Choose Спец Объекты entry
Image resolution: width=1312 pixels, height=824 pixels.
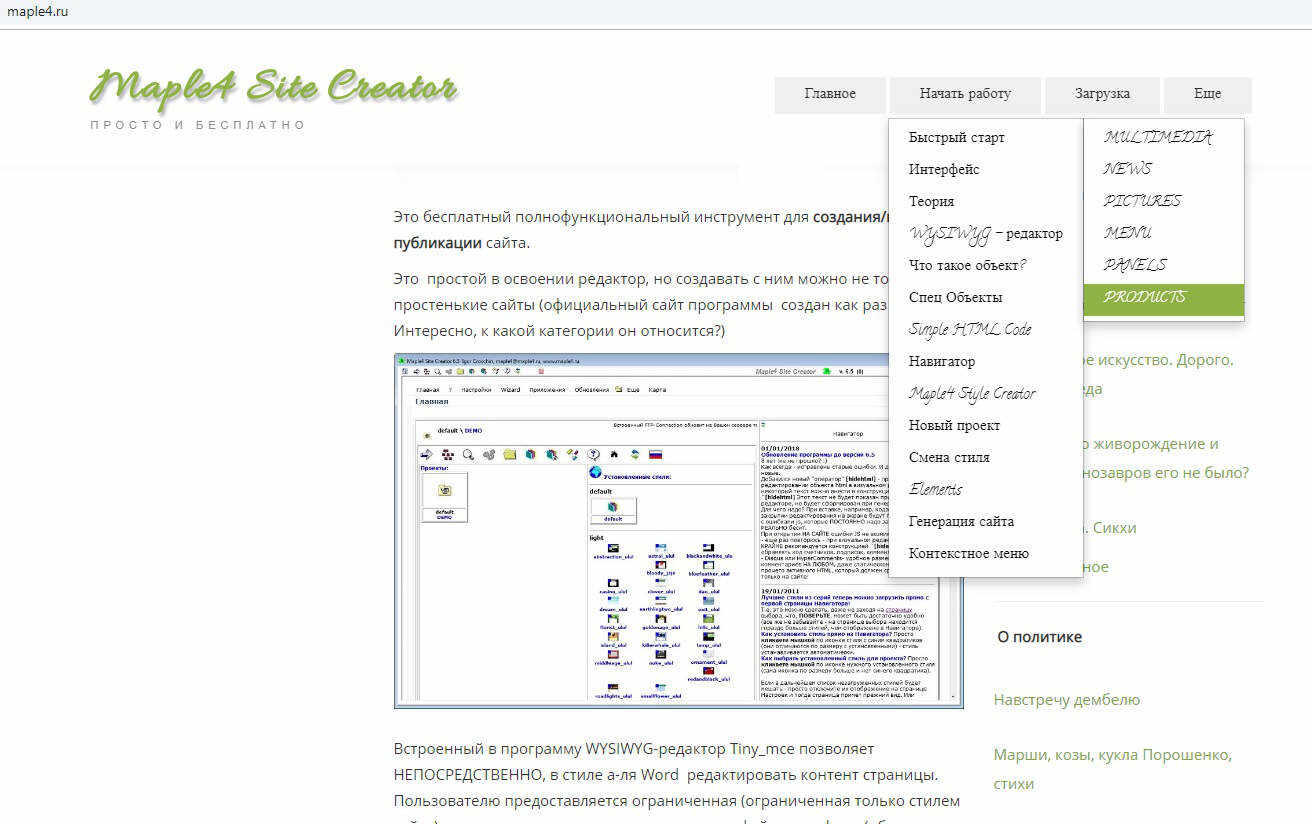click(x=985, y=298)
